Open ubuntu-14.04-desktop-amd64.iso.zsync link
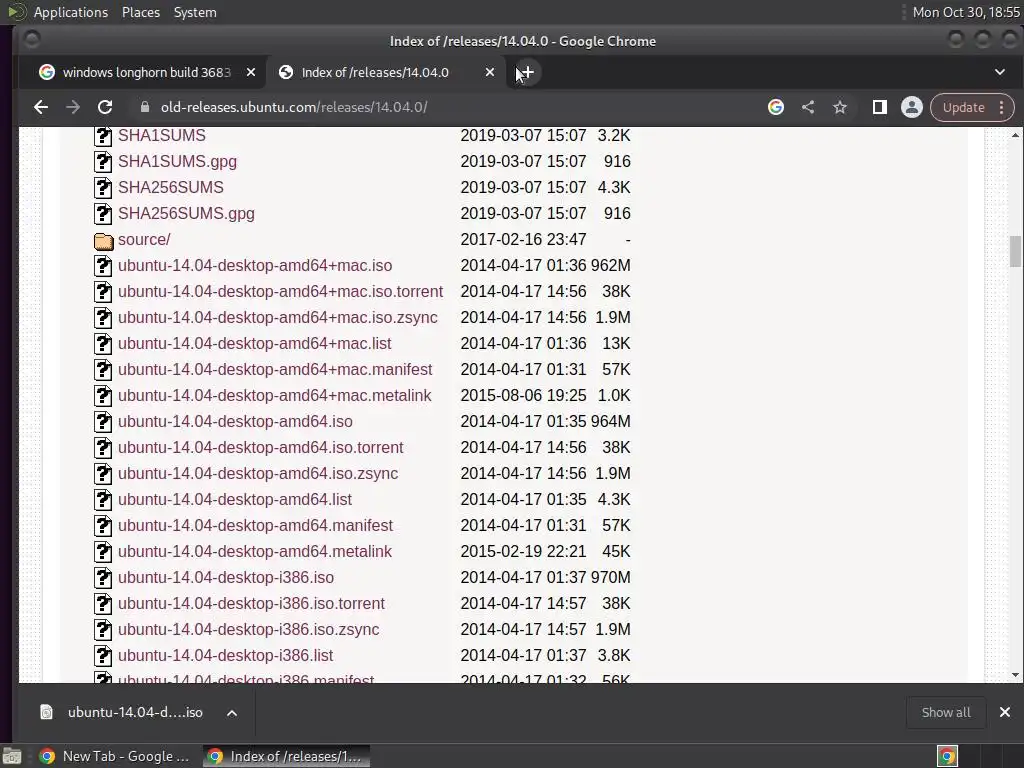Viewport: 1024px width, 768px height. 257,473
